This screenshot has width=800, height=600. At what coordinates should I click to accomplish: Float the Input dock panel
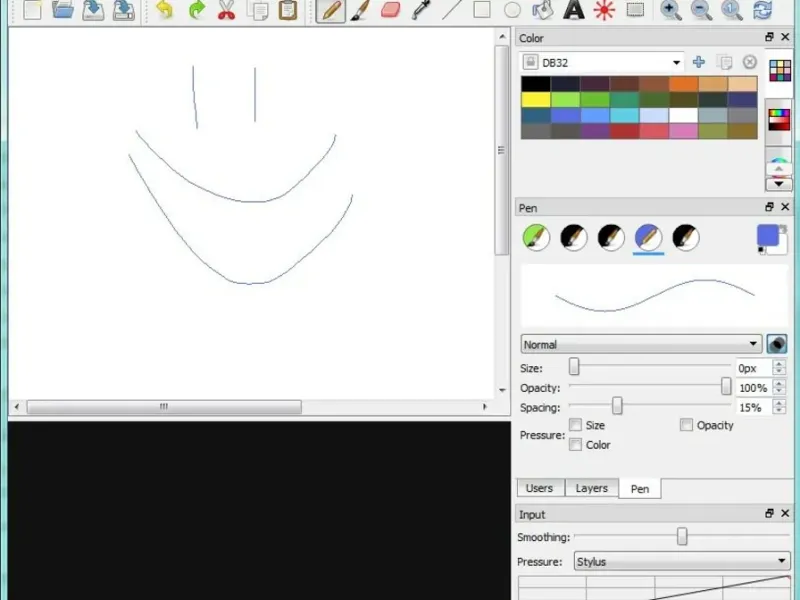point(769,513)
